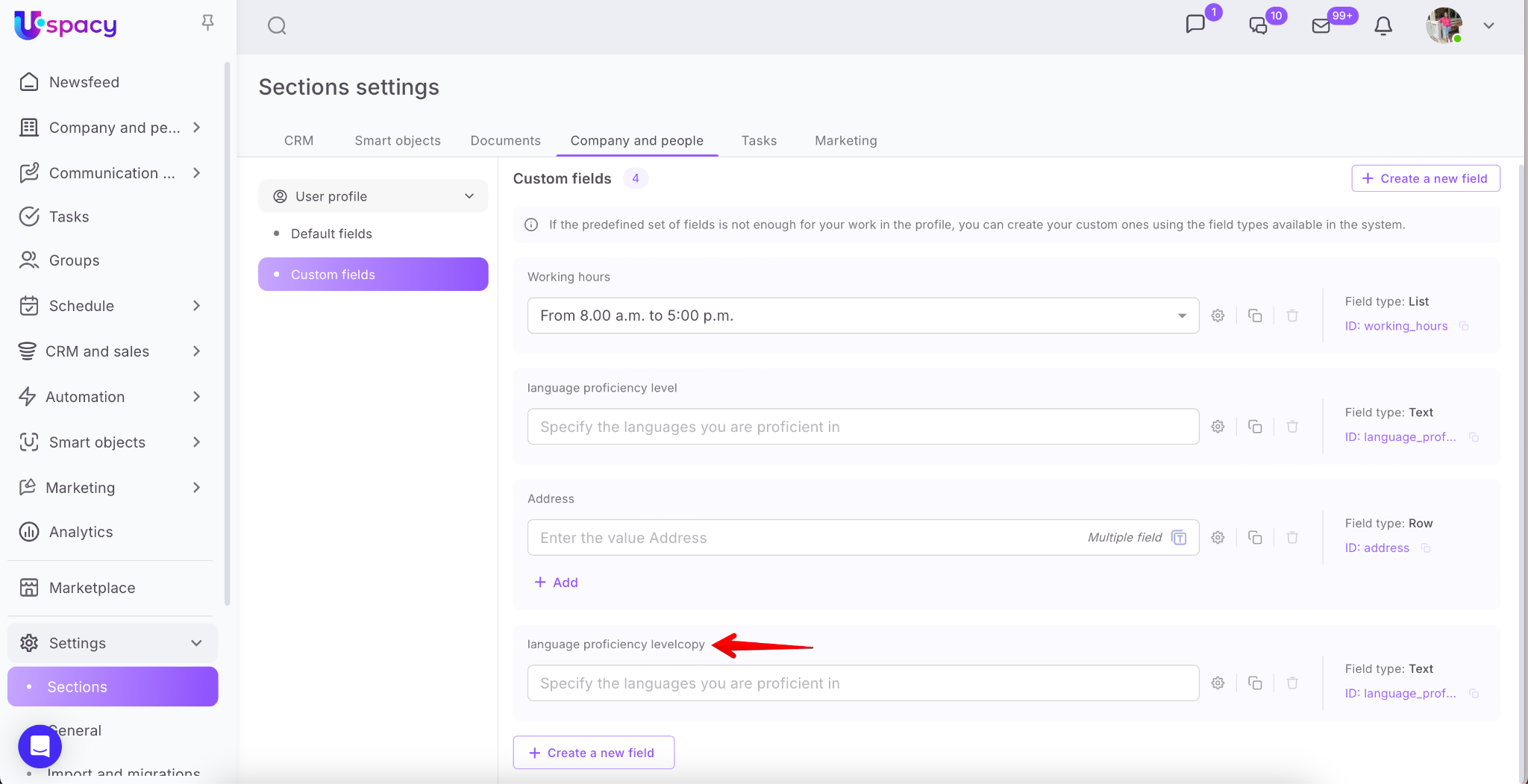Open the chat support bubble

(x=40, y=746)
